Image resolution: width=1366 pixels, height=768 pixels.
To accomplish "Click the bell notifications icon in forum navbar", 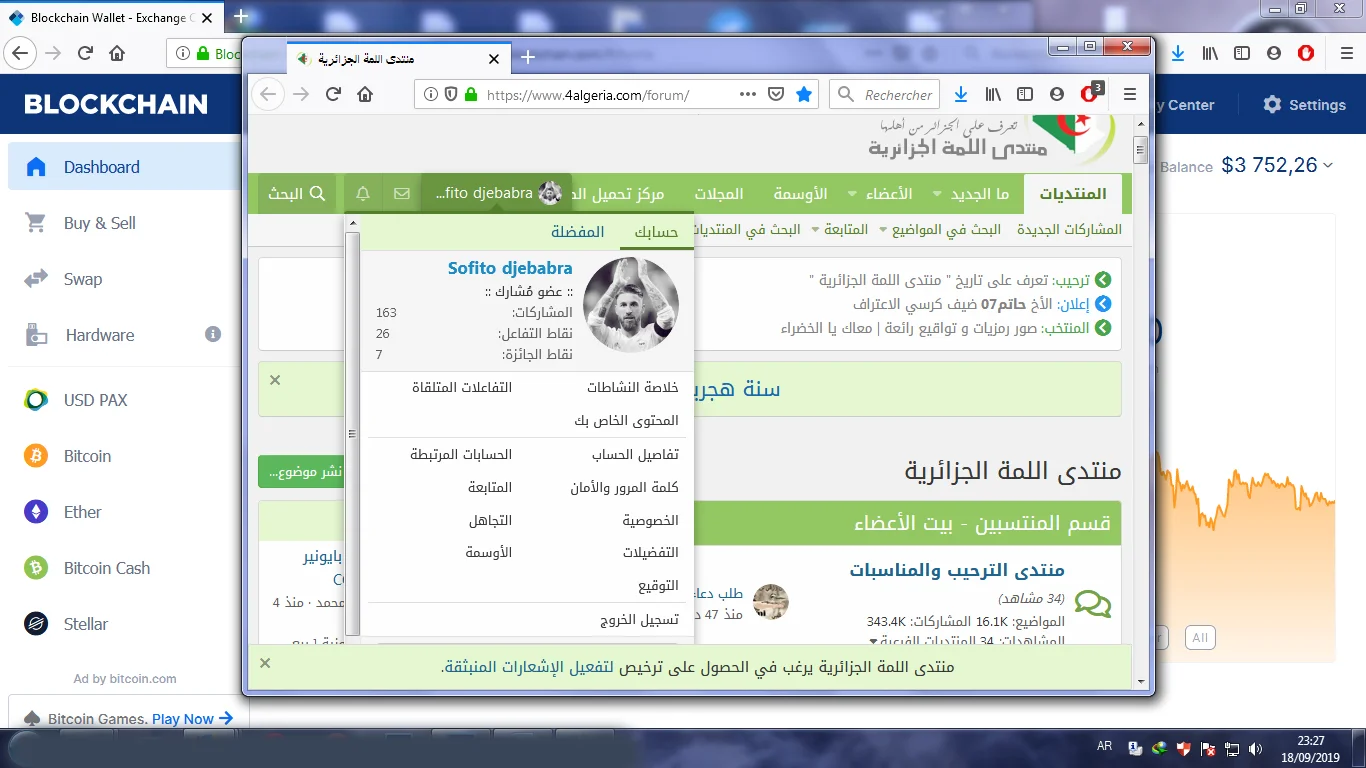I will click(363, 194).
